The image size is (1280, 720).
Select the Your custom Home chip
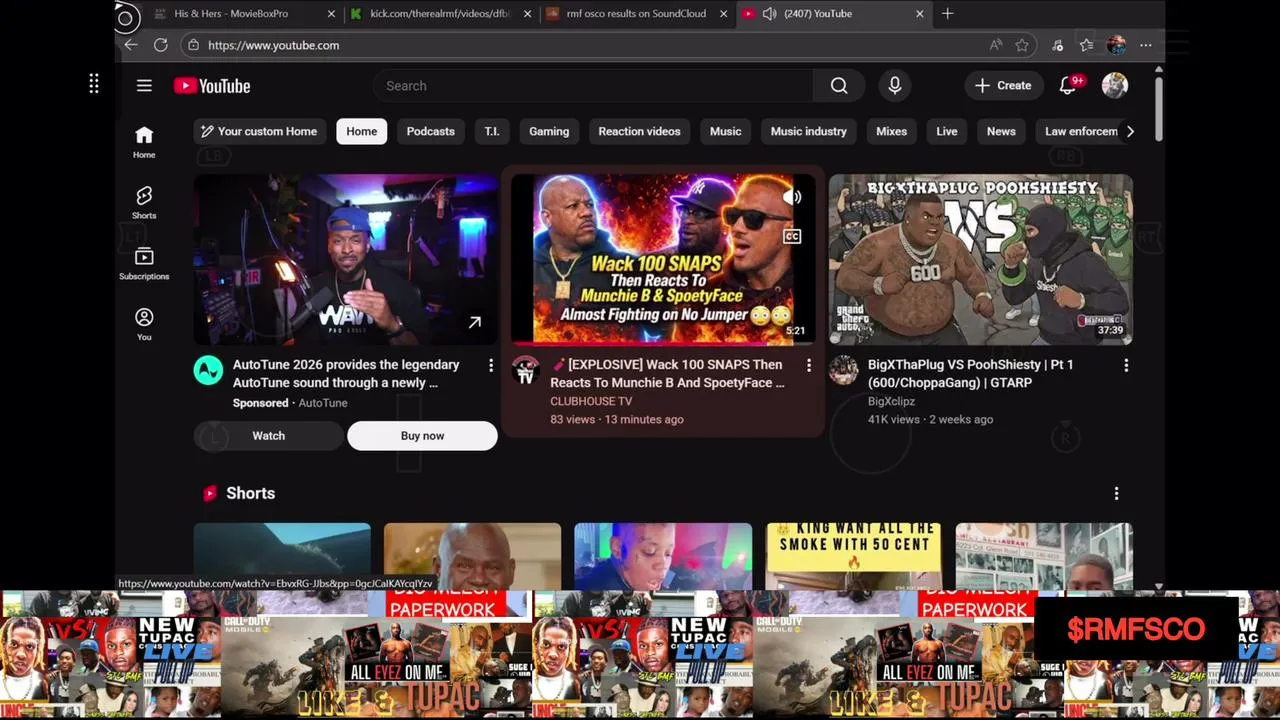259,131
